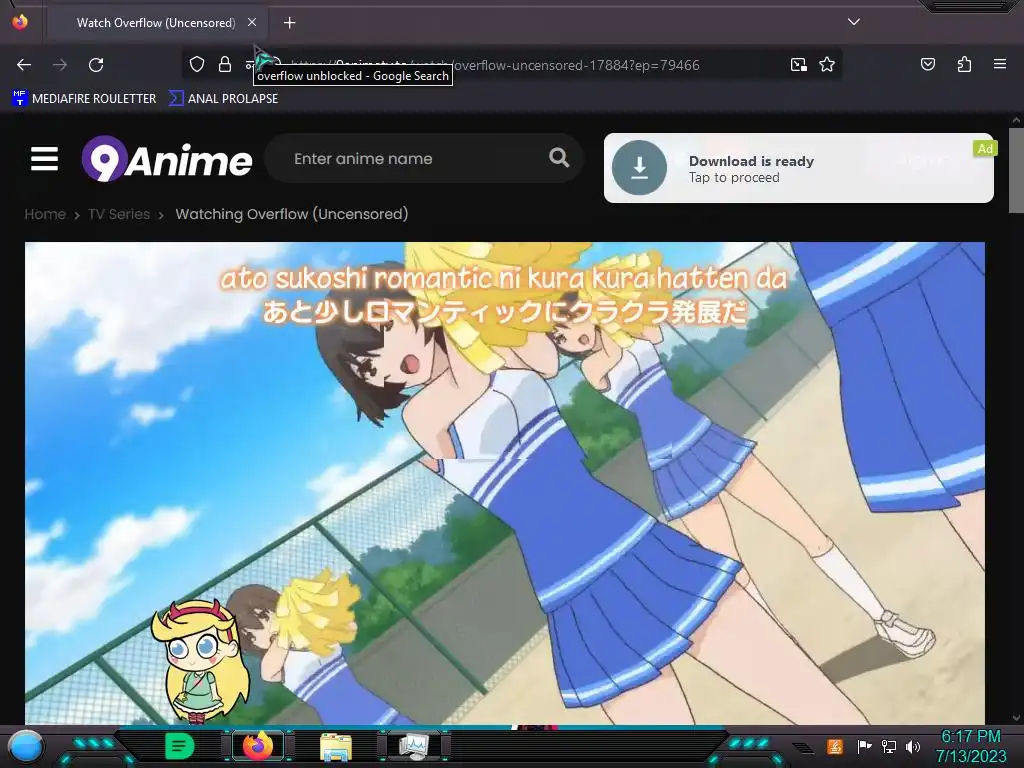Open the tracking protection shield icon
1024x768 pixels.
[x=197, y=64]
